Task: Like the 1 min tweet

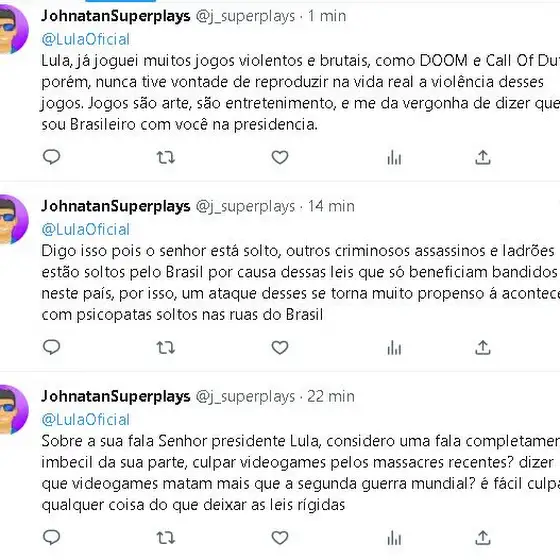Action: 280,157
